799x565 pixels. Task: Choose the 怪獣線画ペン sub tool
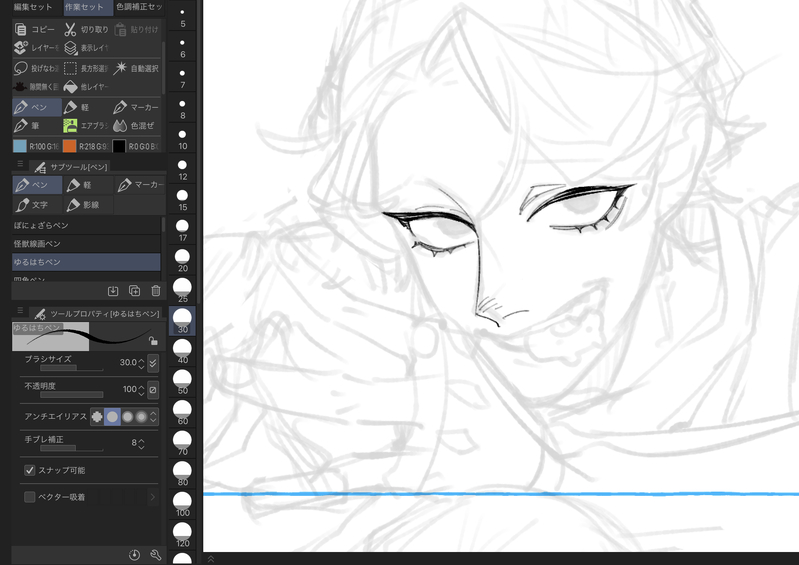pyautogui.click(x=86, y=244)
